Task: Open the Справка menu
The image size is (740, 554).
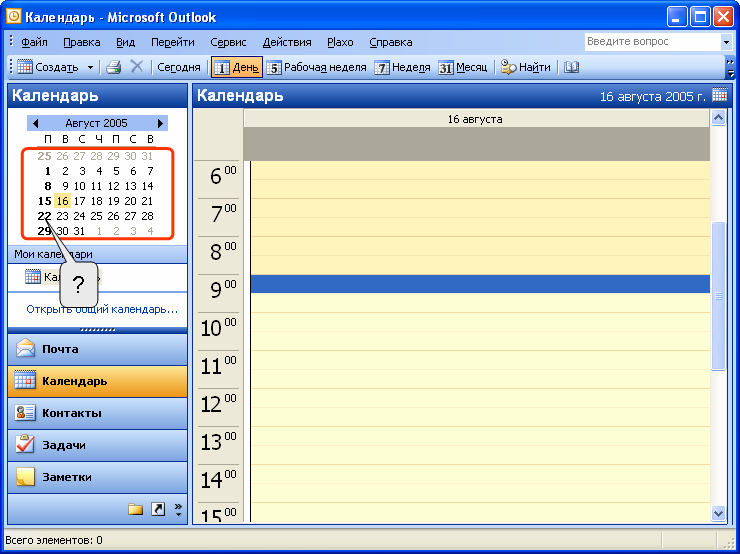Action: [391, 42]
